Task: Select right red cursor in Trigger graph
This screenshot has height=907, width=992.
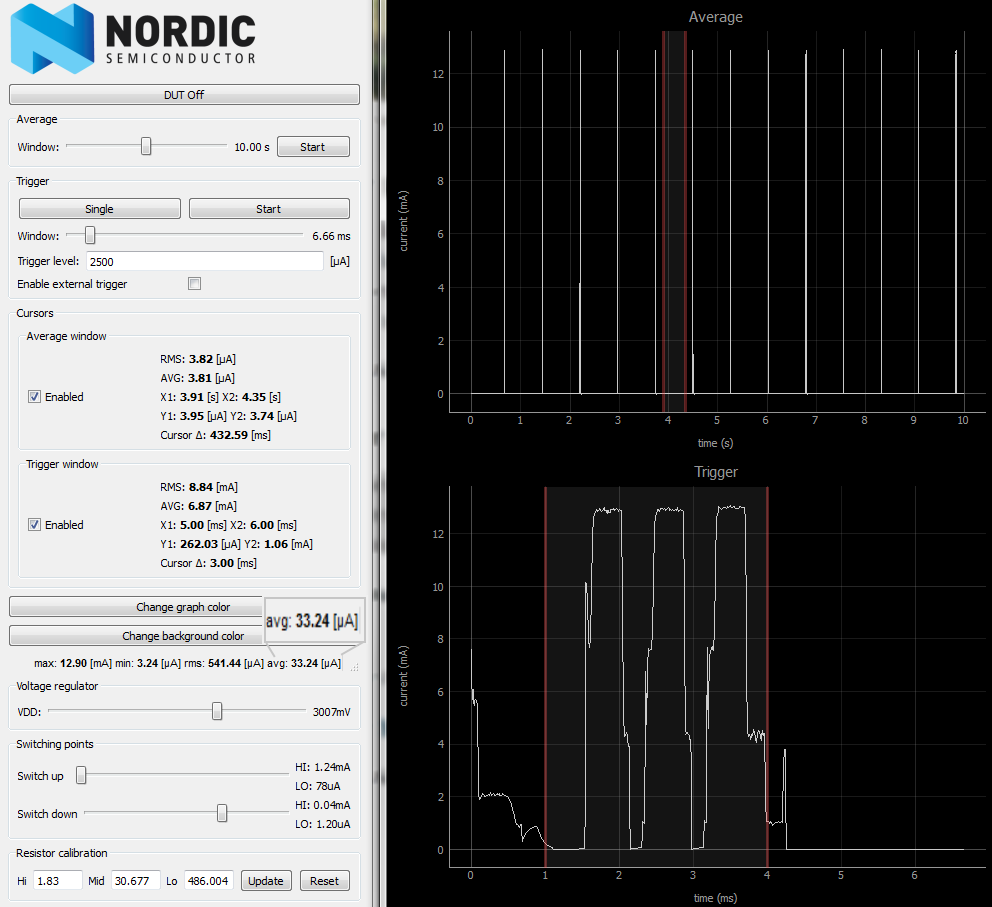Action: click(x=767, y=677)
